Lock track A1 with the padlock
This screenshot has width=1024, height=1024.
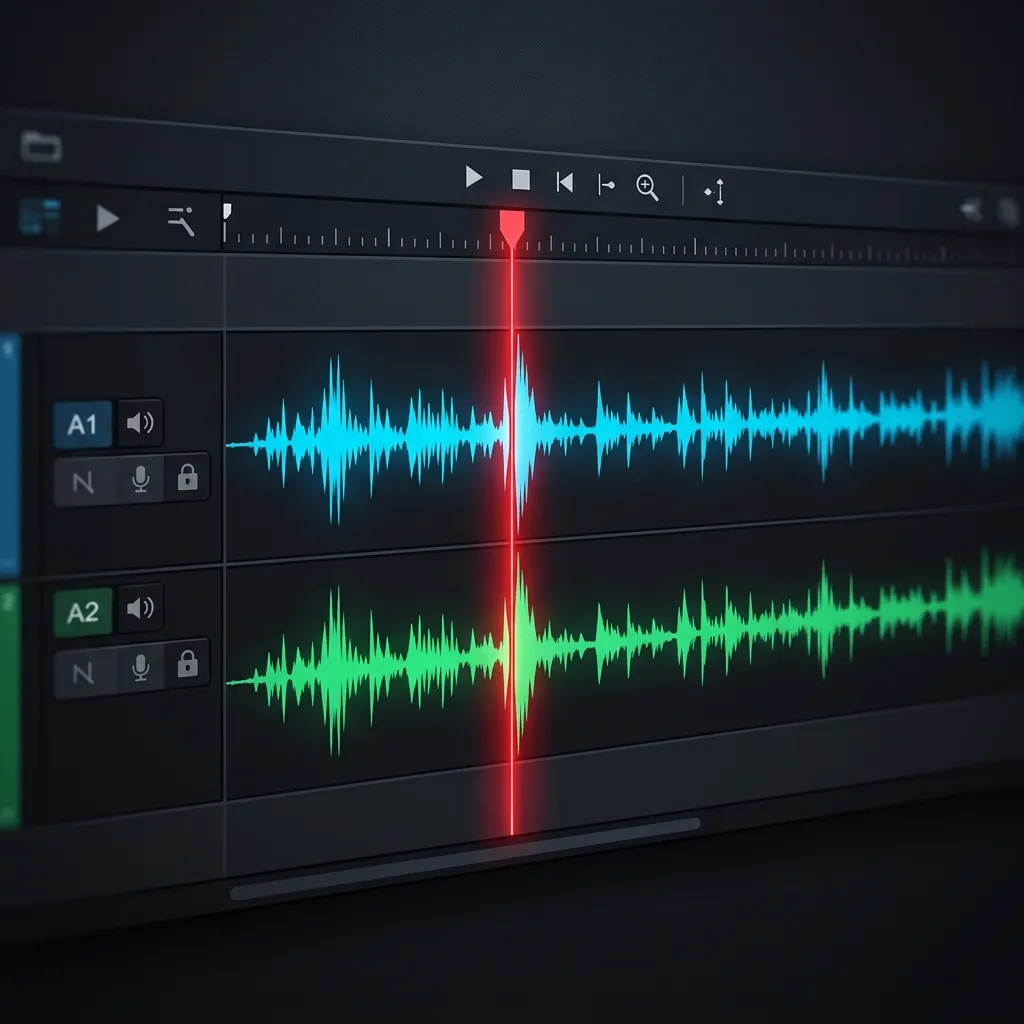(187, 477)
